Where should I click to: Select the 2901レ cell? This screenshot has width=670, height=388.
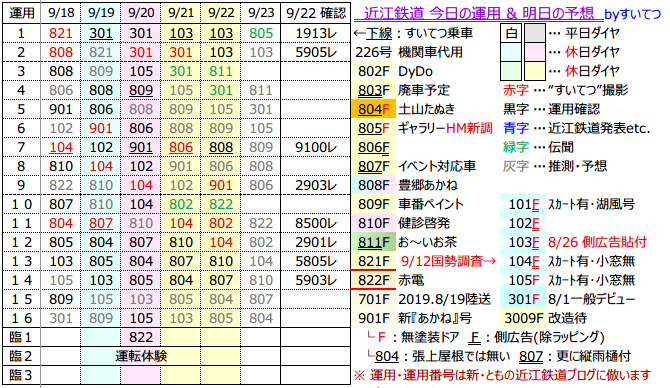click(315, 242)
